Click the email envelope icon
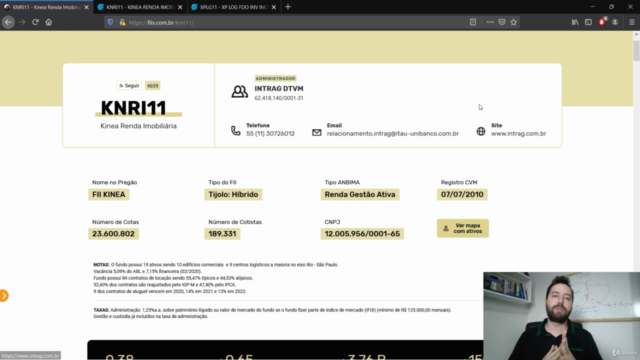Image resolution: width=640 pixels, height=360 pixels. pos(317,132)
